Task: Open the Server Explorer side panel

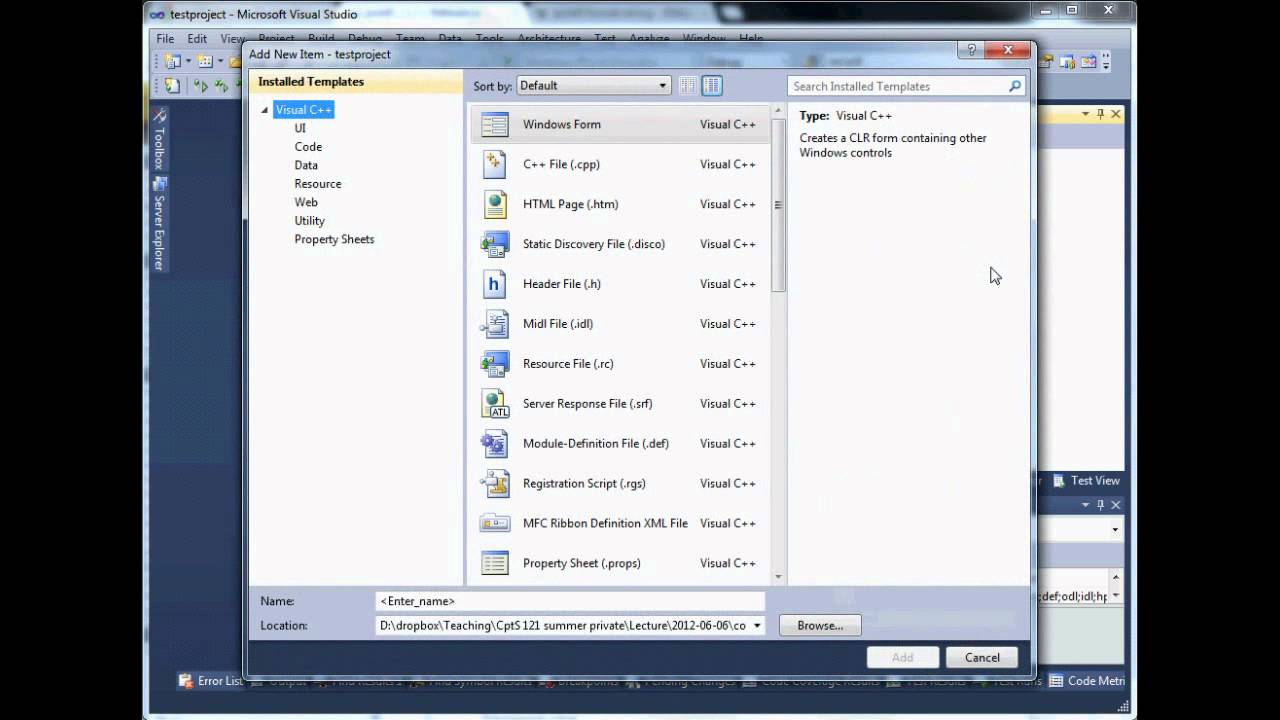Action: coord(159,223)
